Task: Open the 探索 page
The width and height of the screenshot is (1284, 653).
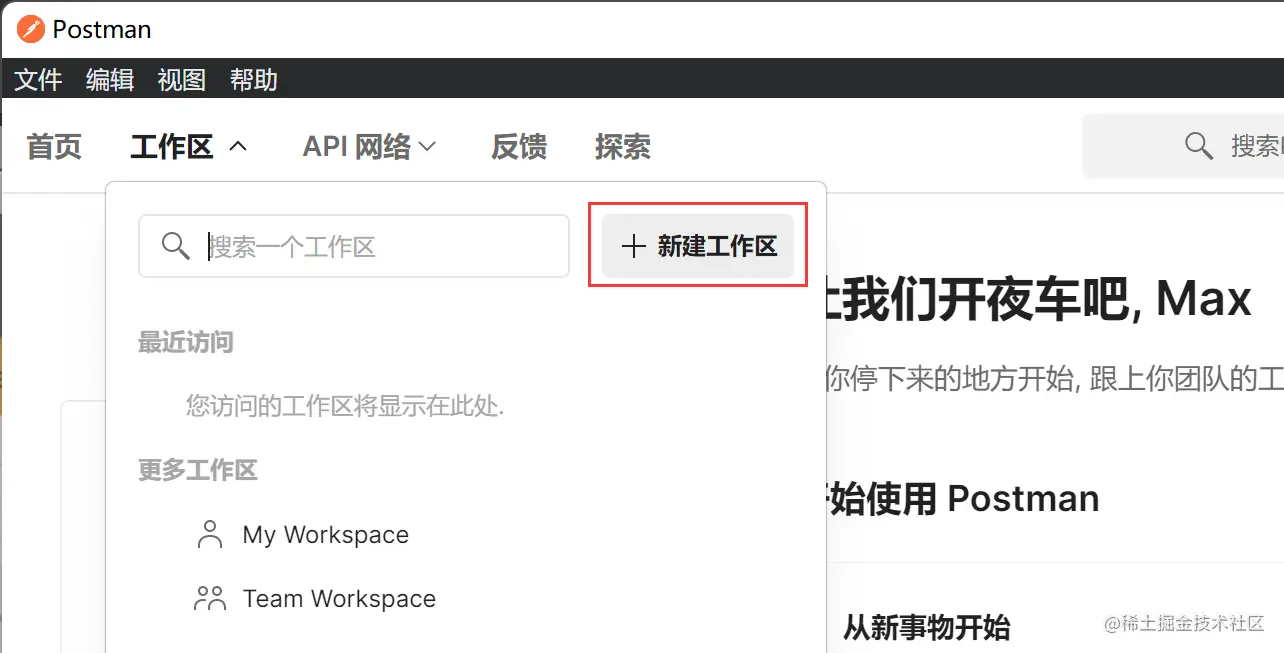Action: coord(623,147)
